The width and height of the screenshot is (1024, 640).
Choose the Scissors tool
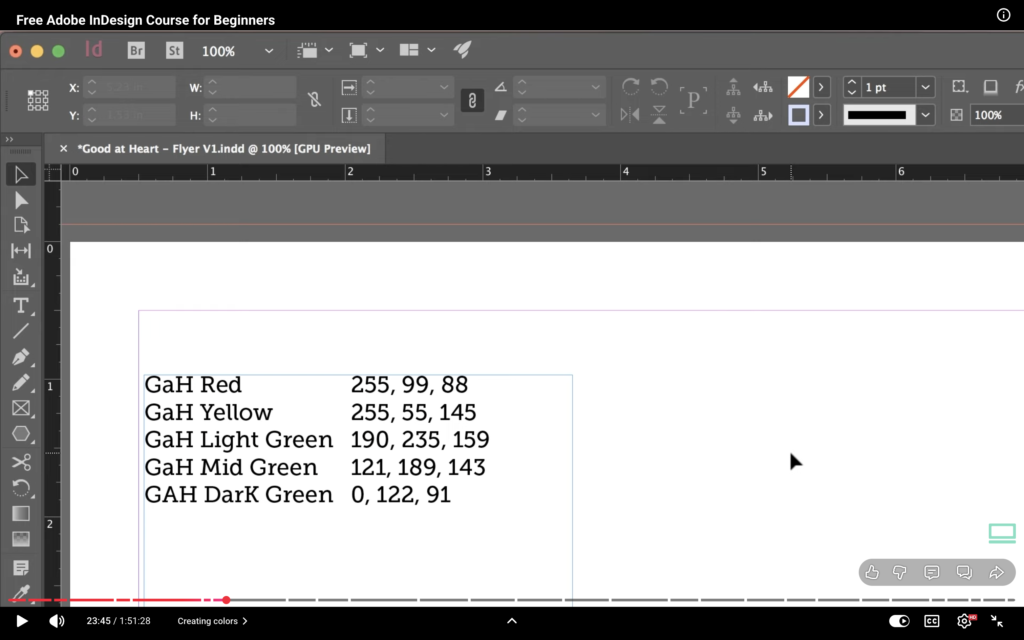coord(20,462)
